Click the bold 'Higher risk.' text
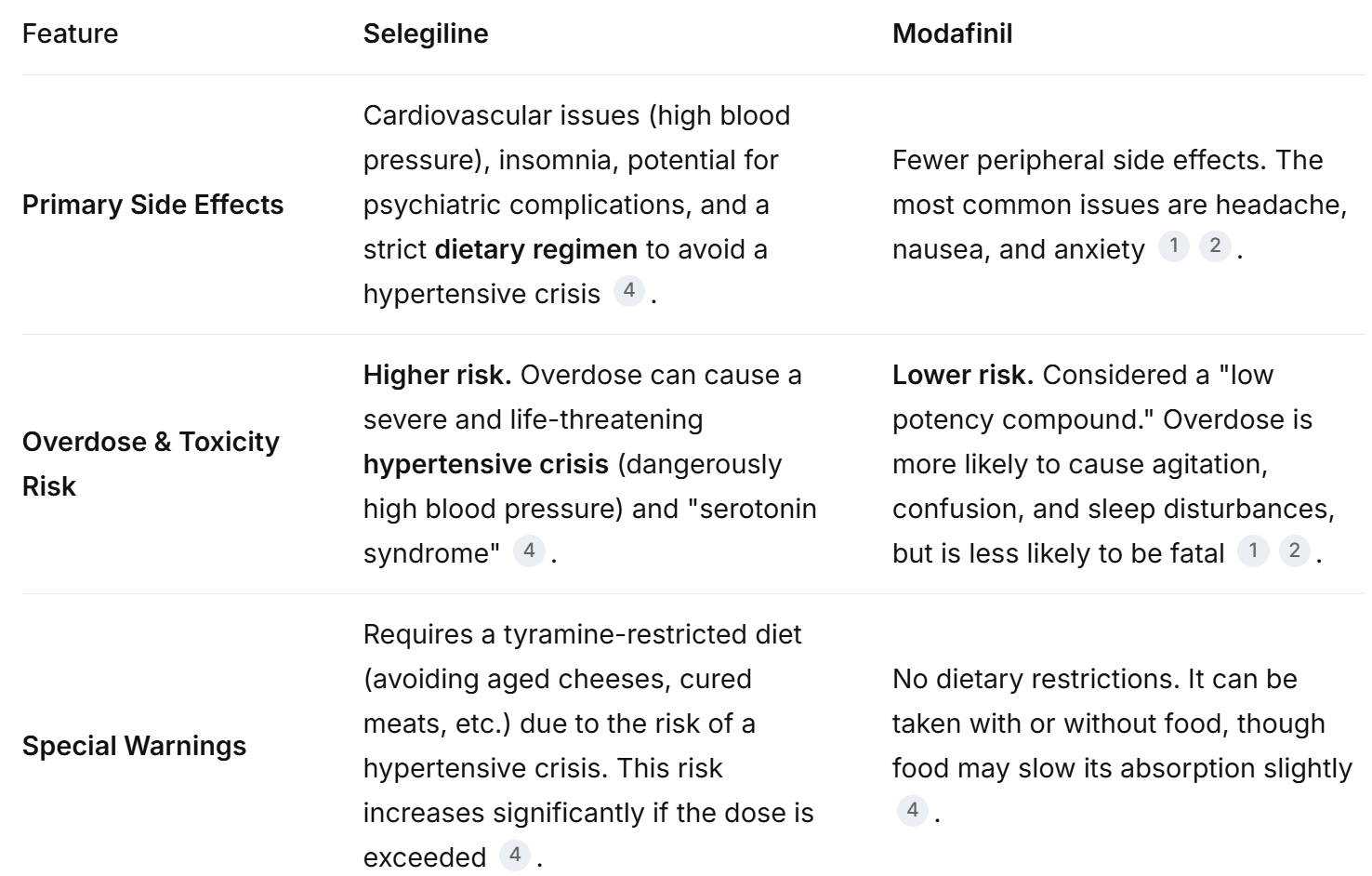1372x876 pixels. click(437, 375)
